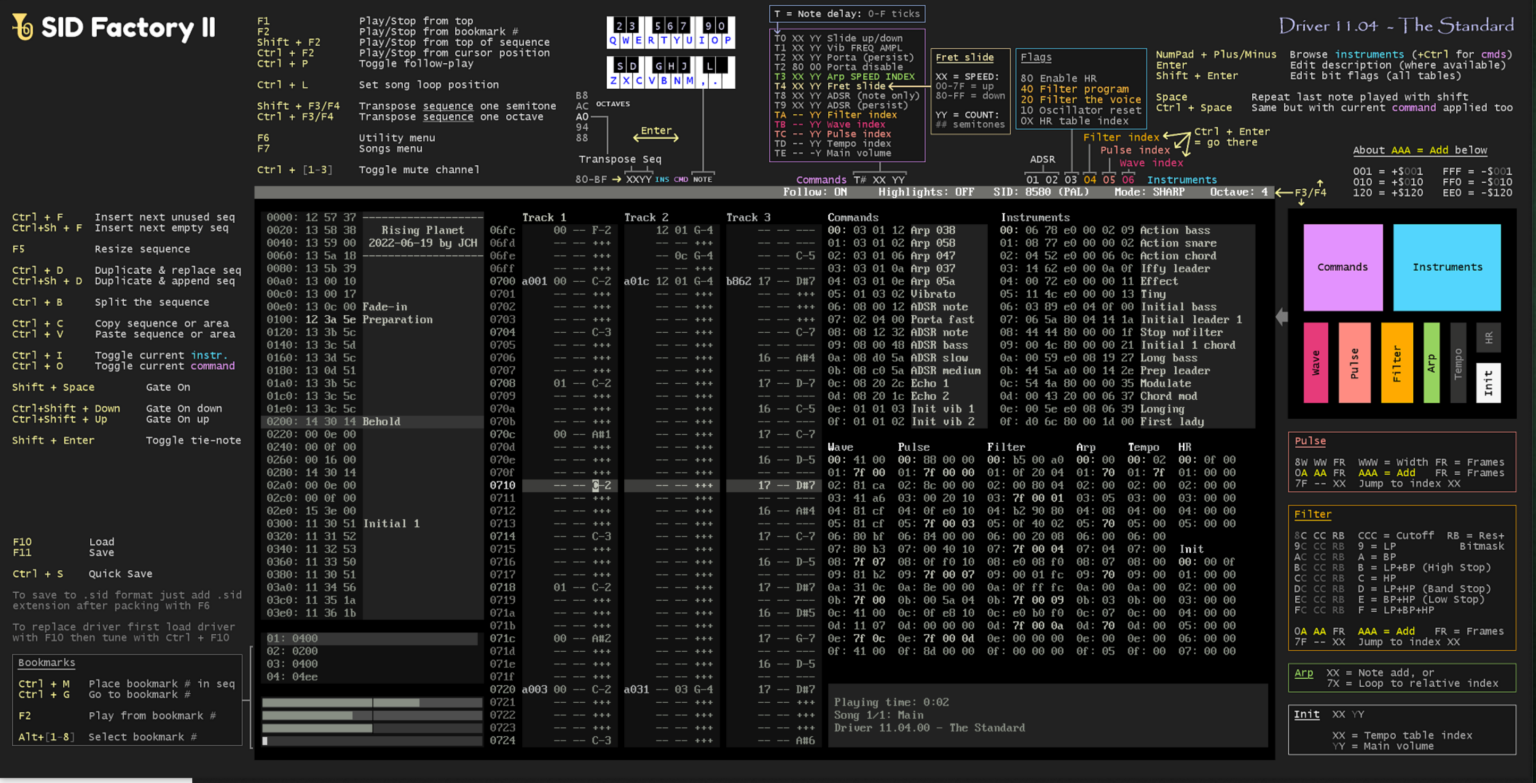The image size is (1536, 783).
Task: Select bookmark 02: 0200
Action: [x=371, y=651]
